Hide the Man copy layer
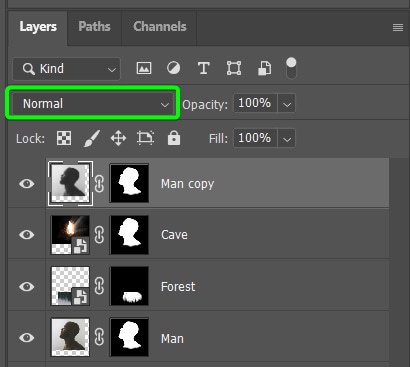This screenshot has height=367, width=410. 27,183
